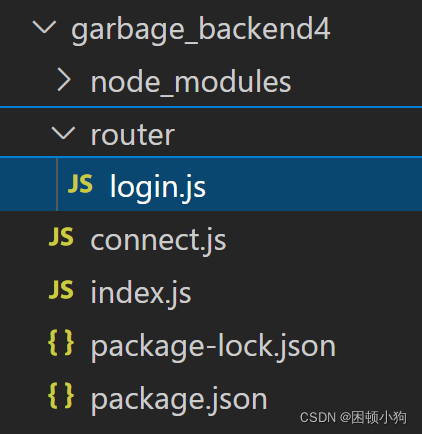Click the braces icon for package-lock.json

(61, 342)
